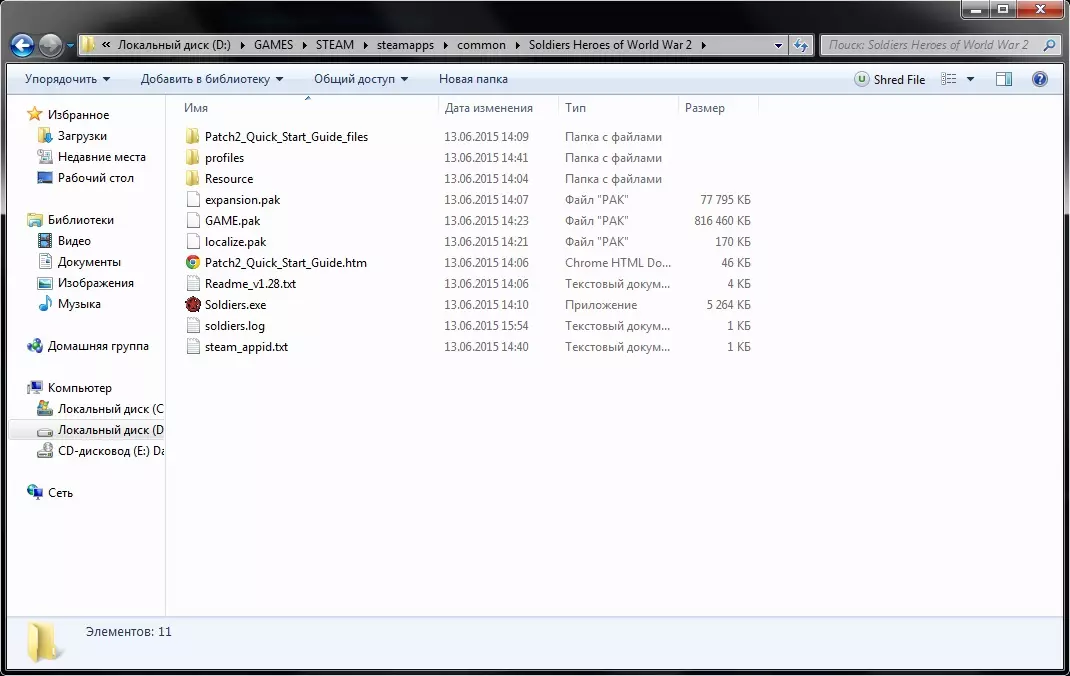Open the Общий доступ menu
This screenshot has height=676, width=1070.
pyautogui.click(x=361, y=79)
